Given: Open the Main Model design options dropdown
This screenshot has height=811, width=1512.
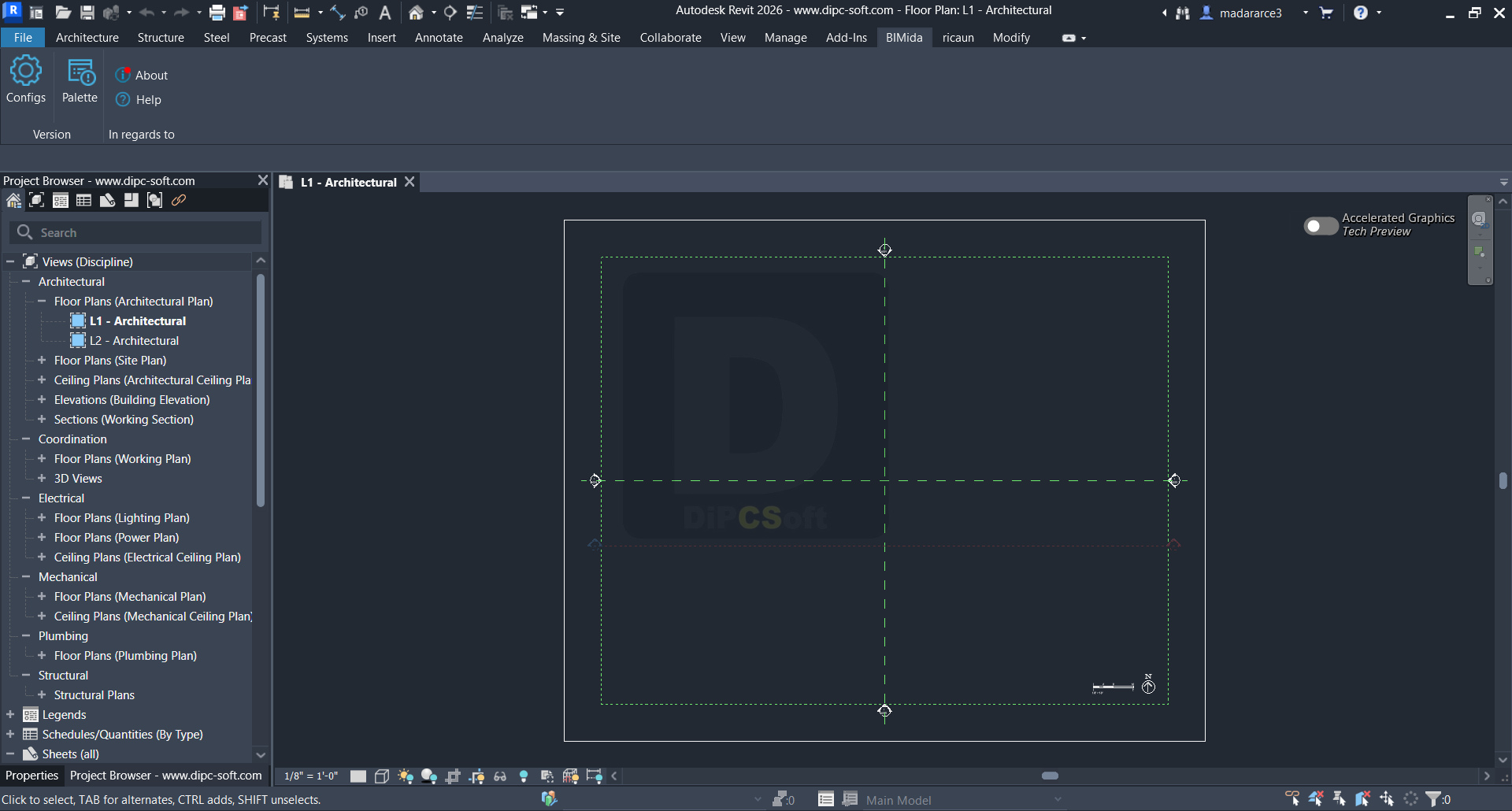Looking at the screenshot, I should click(964, 800).
